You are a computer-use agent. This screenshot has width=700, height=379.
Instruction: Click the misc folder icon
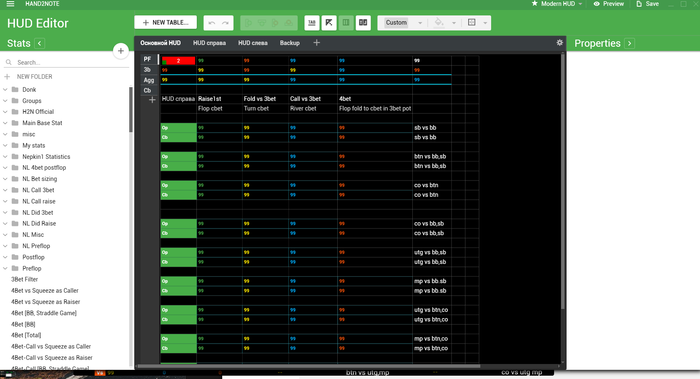(x=15, y=134)
